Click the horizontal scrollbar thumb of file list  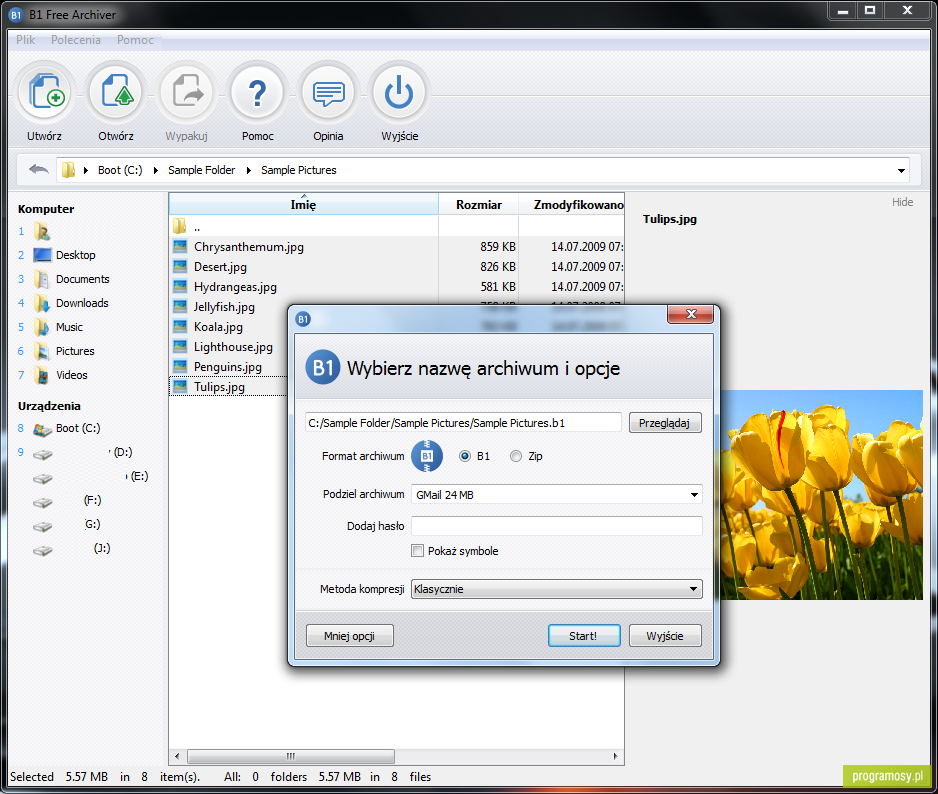(x=291, y=756)
